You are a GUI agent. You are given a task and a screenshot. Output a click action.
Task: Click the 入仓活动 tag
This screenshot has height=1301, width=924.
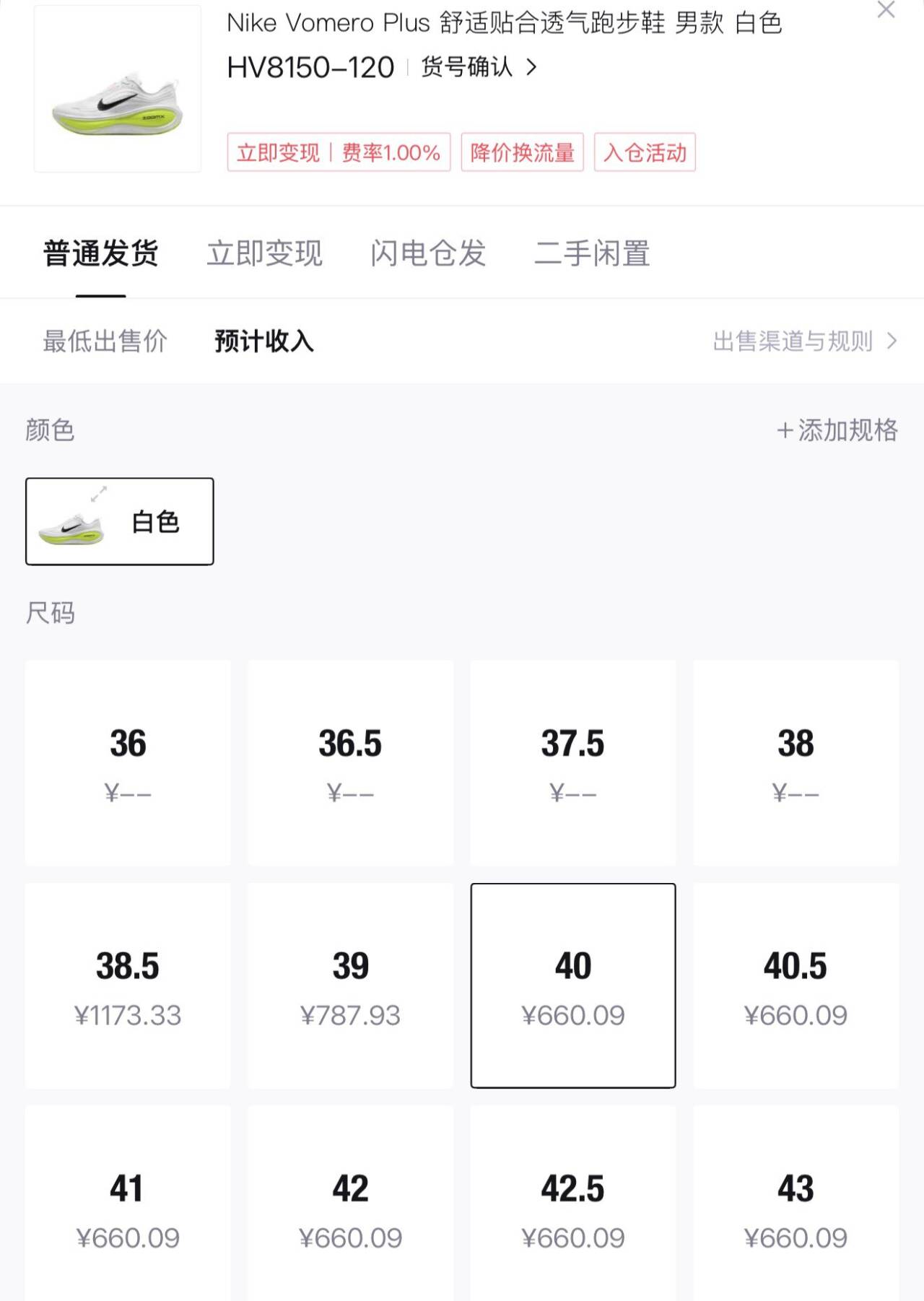645,152
